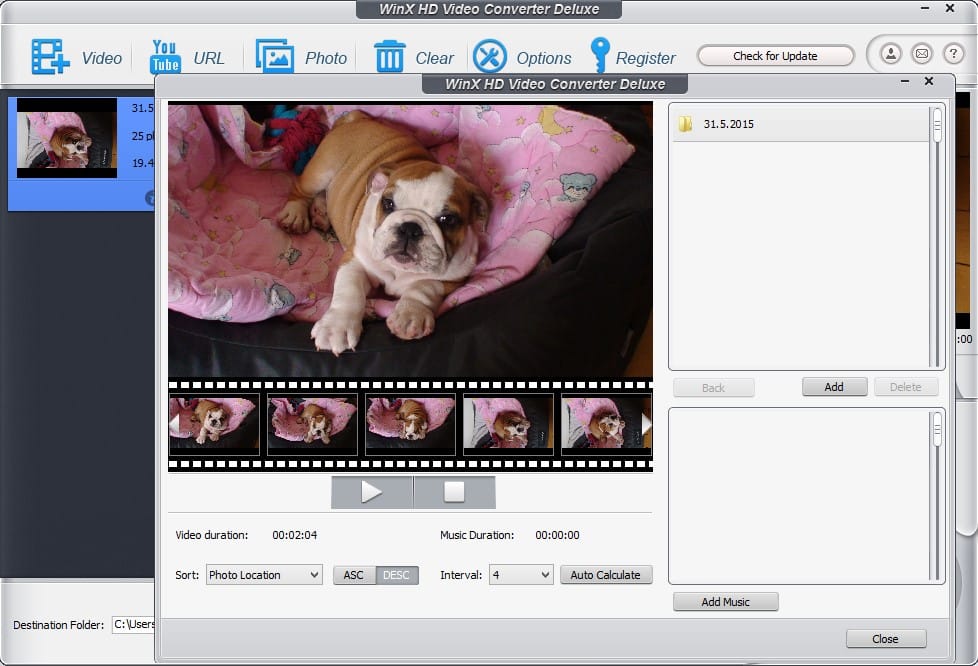This screenshot has height=666, width=978.
Task: Toggle DESC sort order
Action: click(x=397, y=575)
